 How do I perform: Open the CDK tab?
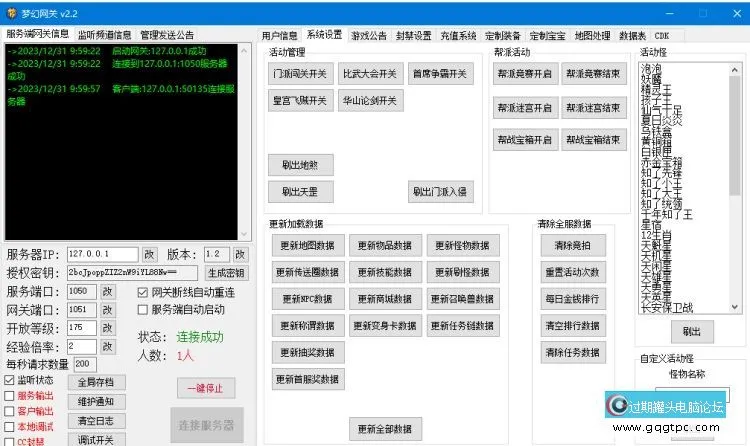(x=662, y=36)
